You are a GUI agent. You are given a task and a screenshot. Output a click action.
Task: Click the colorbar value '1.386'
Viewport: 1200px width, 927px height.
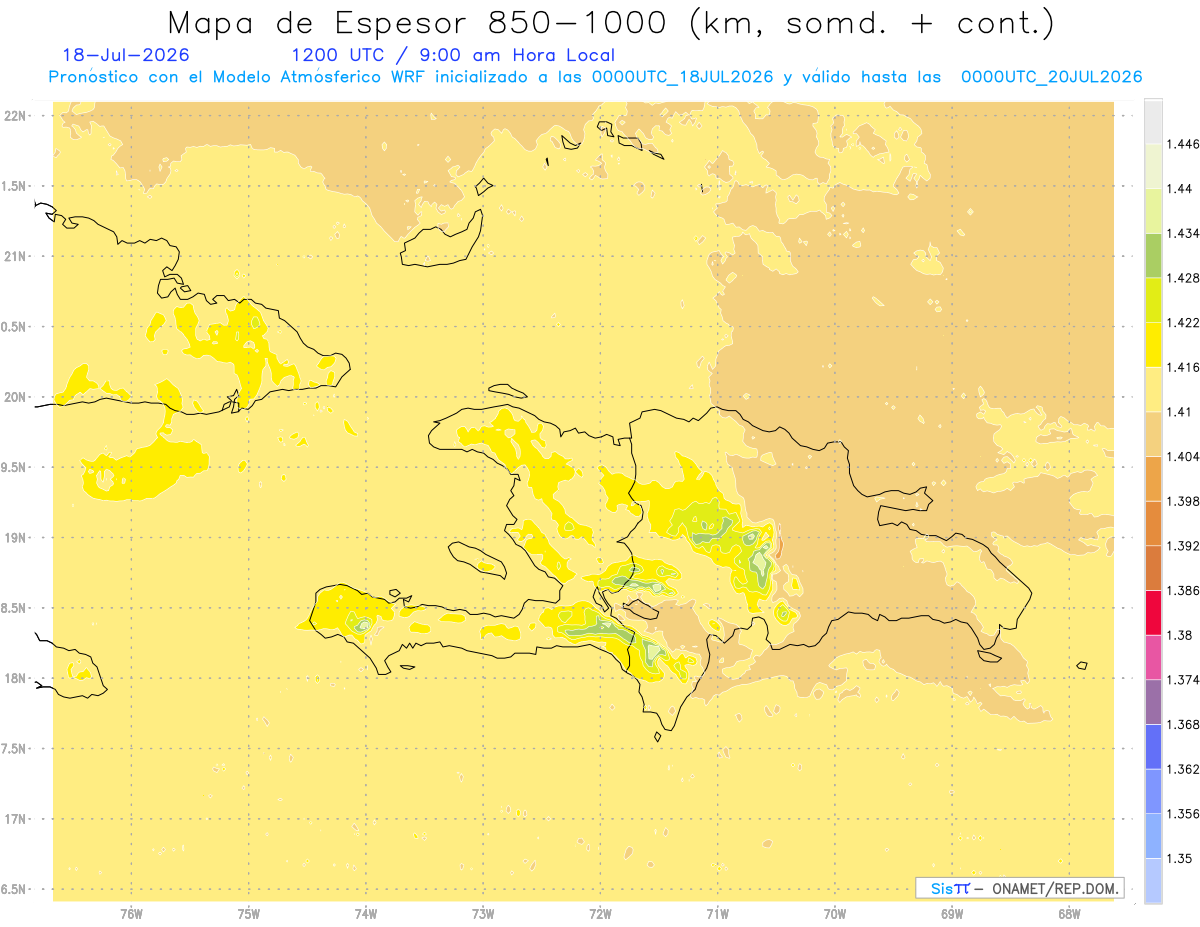click(1182, 590)
